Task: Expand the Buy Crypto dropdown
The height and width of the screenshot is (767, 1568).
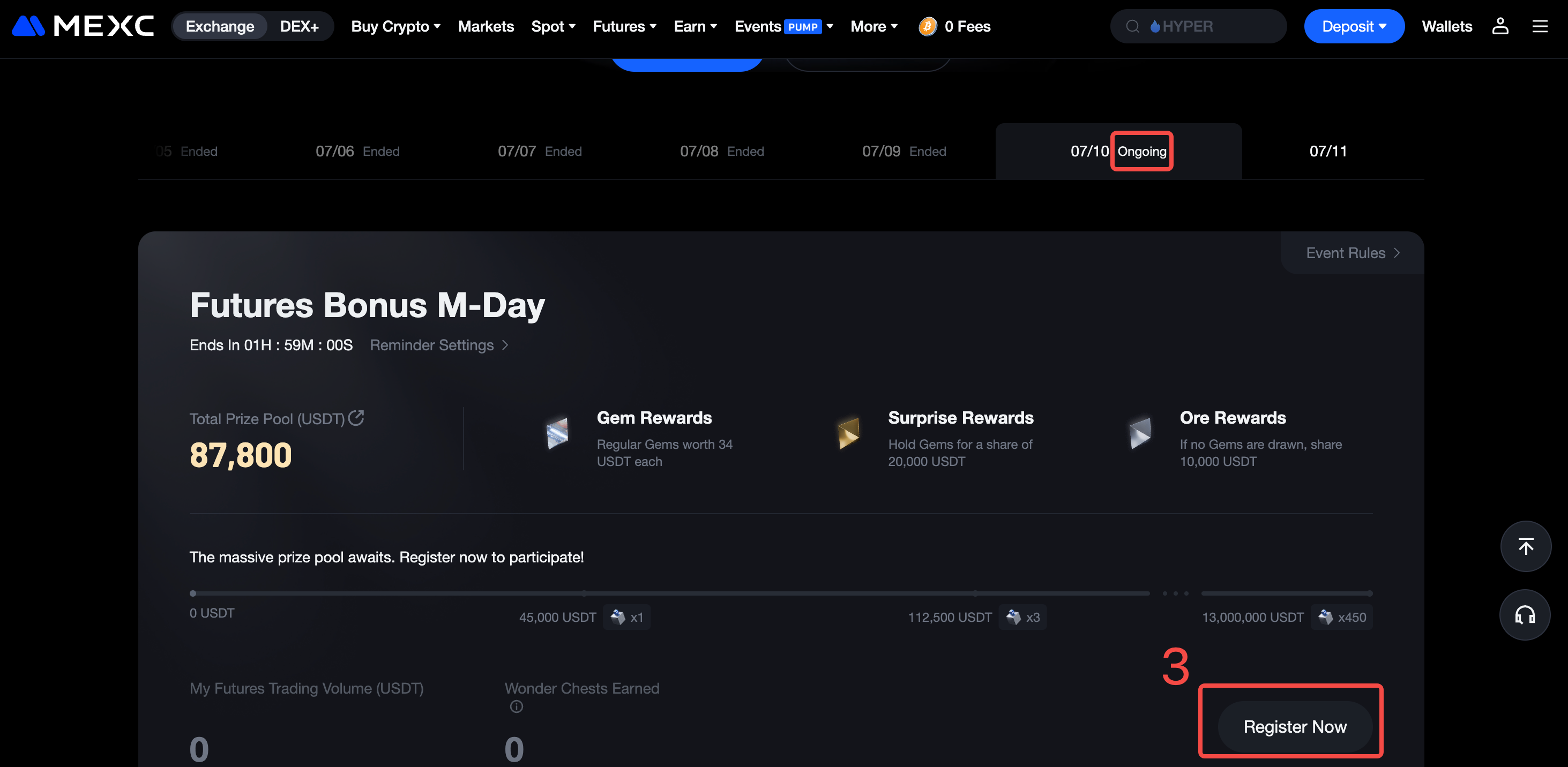Action: tap(395, 26)
